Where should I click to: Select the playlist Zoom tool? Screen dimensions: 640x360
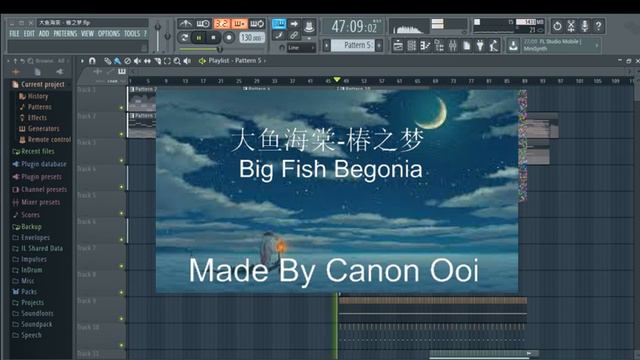(x=177, y=61)
